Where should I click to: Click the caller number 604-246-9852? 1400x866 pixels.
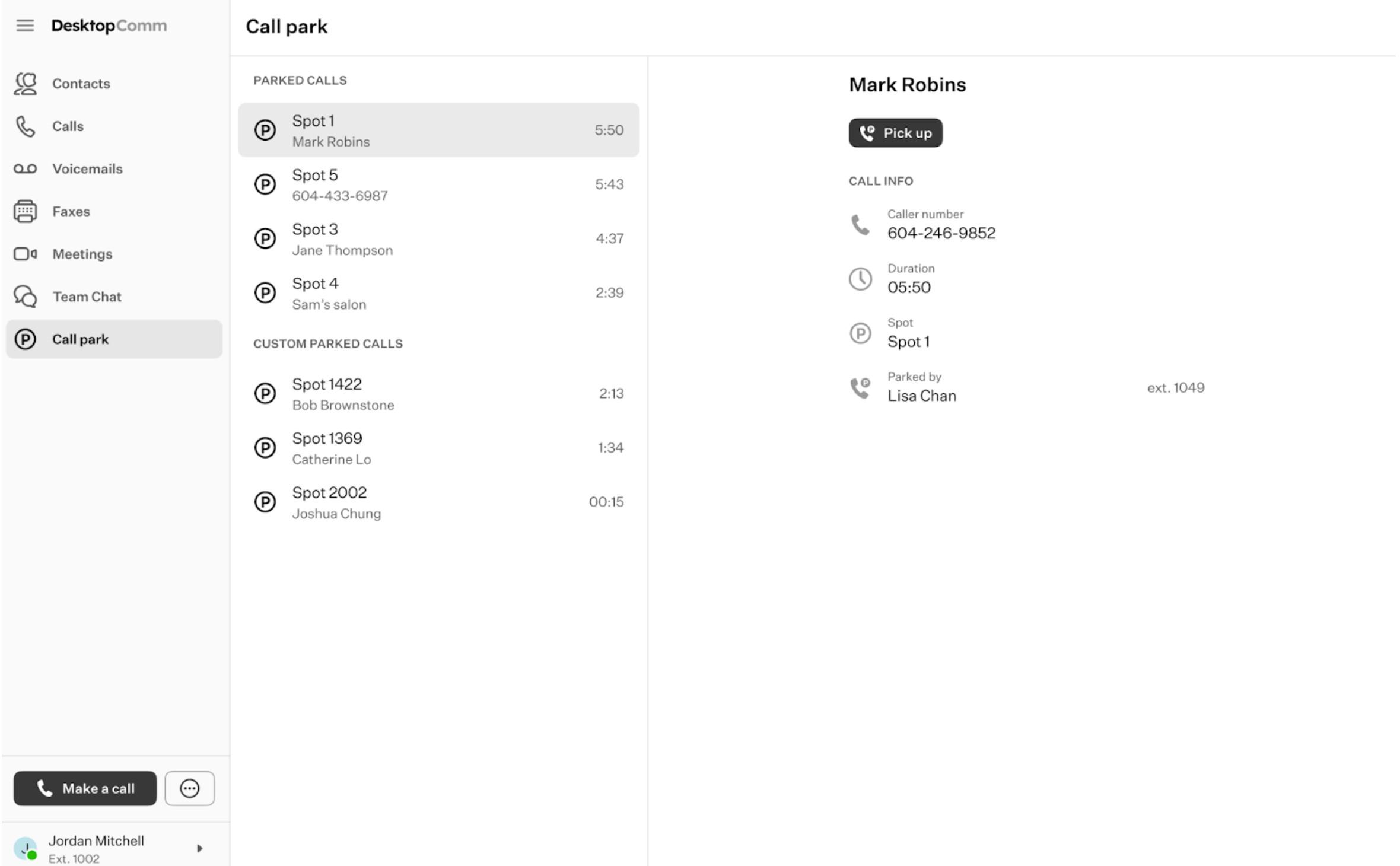pyautogui.click(x=941, y=233)
